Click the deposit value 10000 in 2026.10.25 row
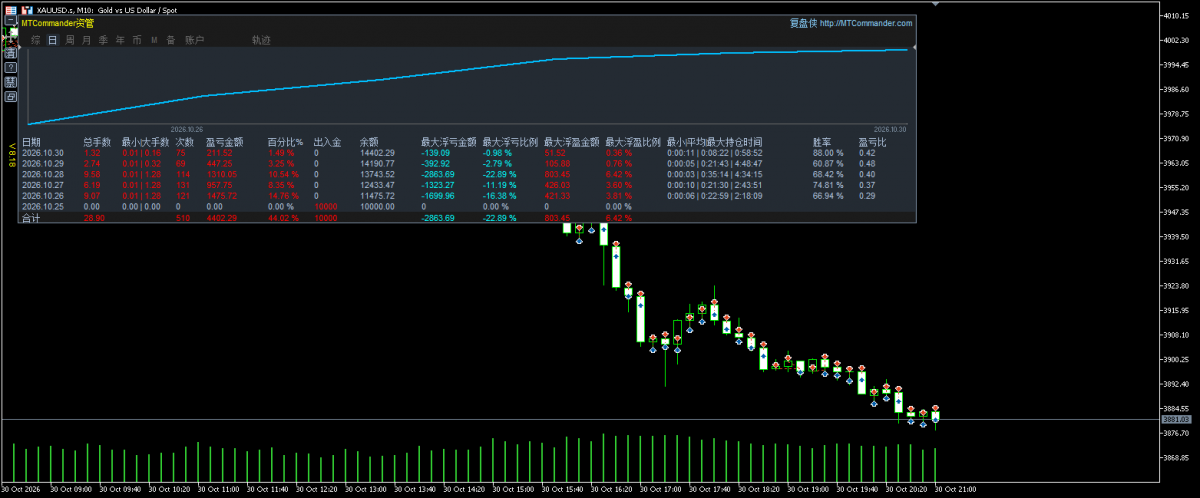Screen dimensions: 1200x498 tap(326, 206)
